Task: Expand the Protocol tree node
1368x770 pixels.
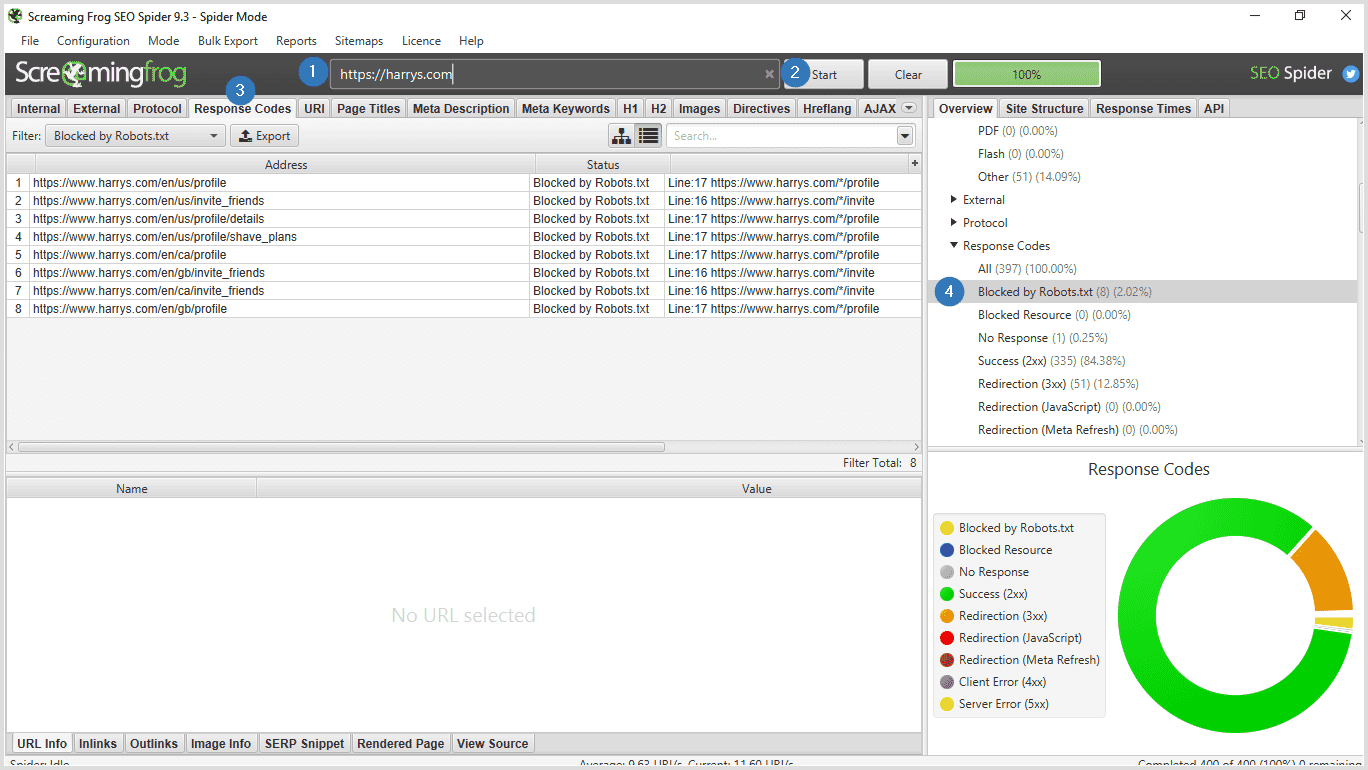Action: (954, 223)
